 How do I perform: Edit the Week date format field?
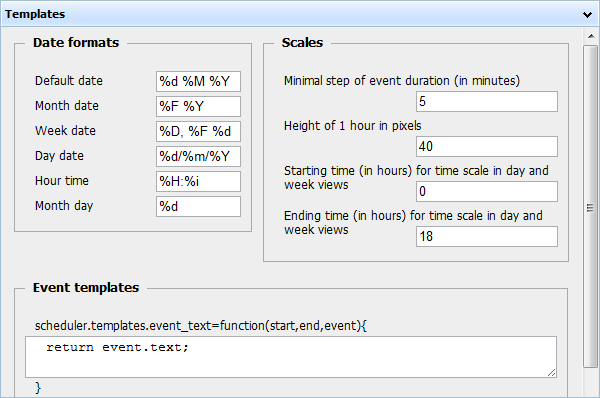[198, 132]
